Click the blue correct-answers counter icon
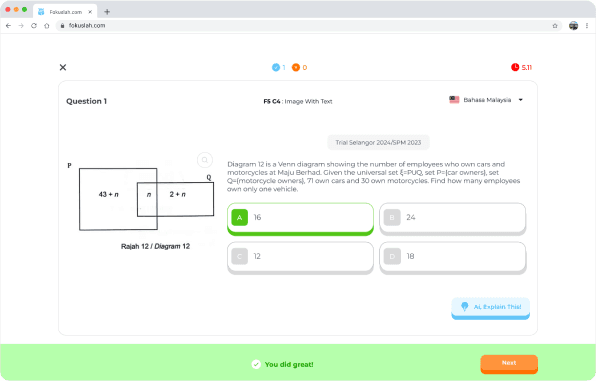596x381 pixels. [276, 67]
